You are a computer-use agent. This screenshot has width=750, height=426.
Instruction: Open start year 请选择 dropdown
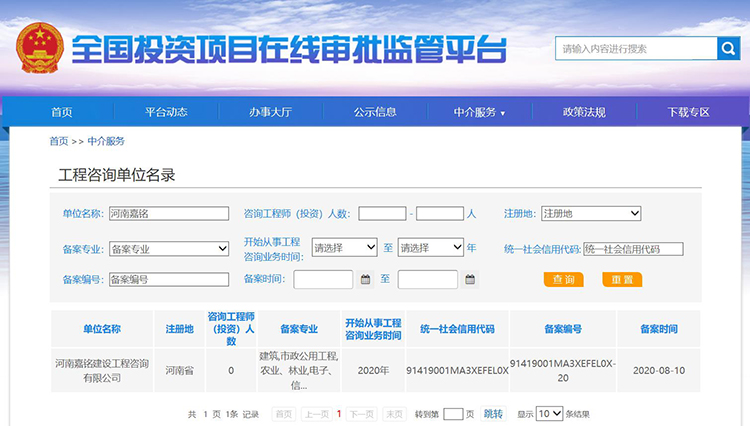click(344, 248)
